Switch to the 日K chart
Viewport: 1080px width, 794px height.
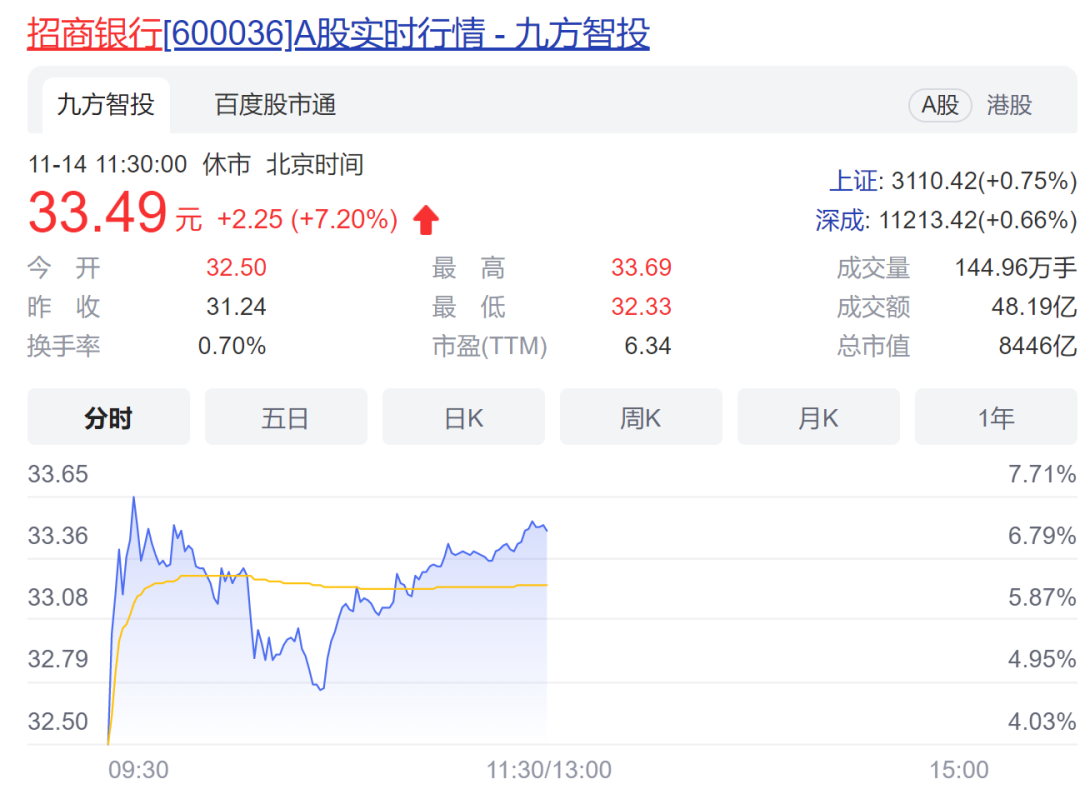coord(464,417)
